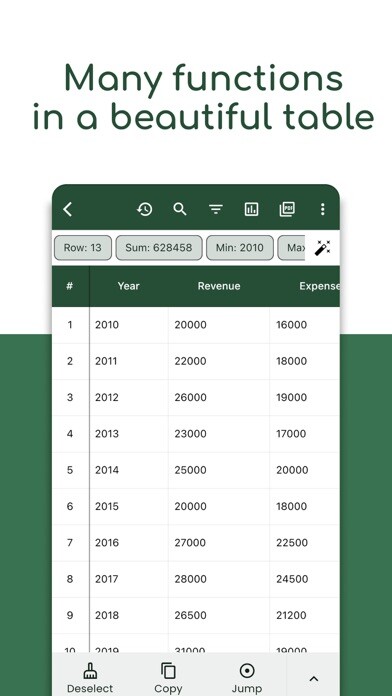This screenshot has width=392, height=696.
Task: Open the history clock icon
Action: point(144,209)
